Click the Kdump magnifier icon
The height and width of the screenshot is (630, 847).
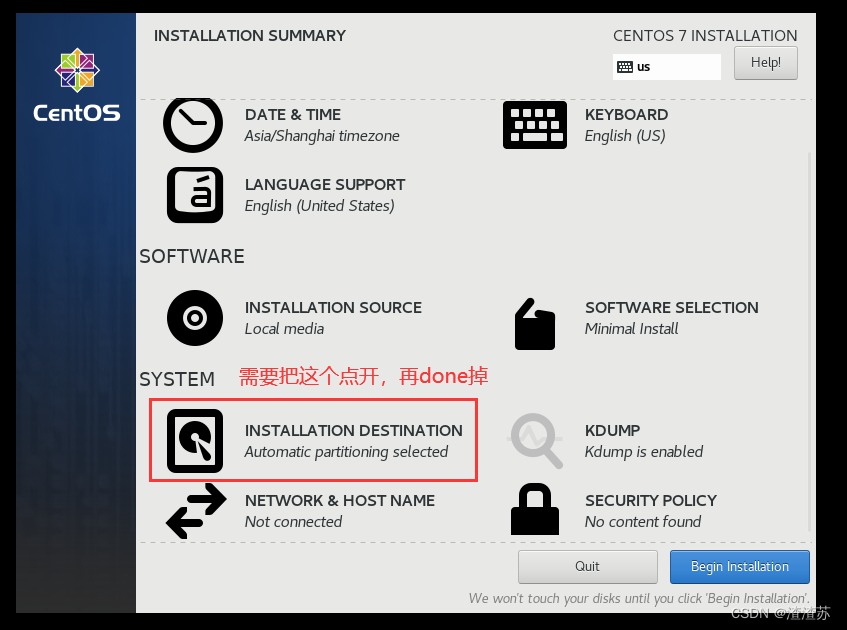536,441
